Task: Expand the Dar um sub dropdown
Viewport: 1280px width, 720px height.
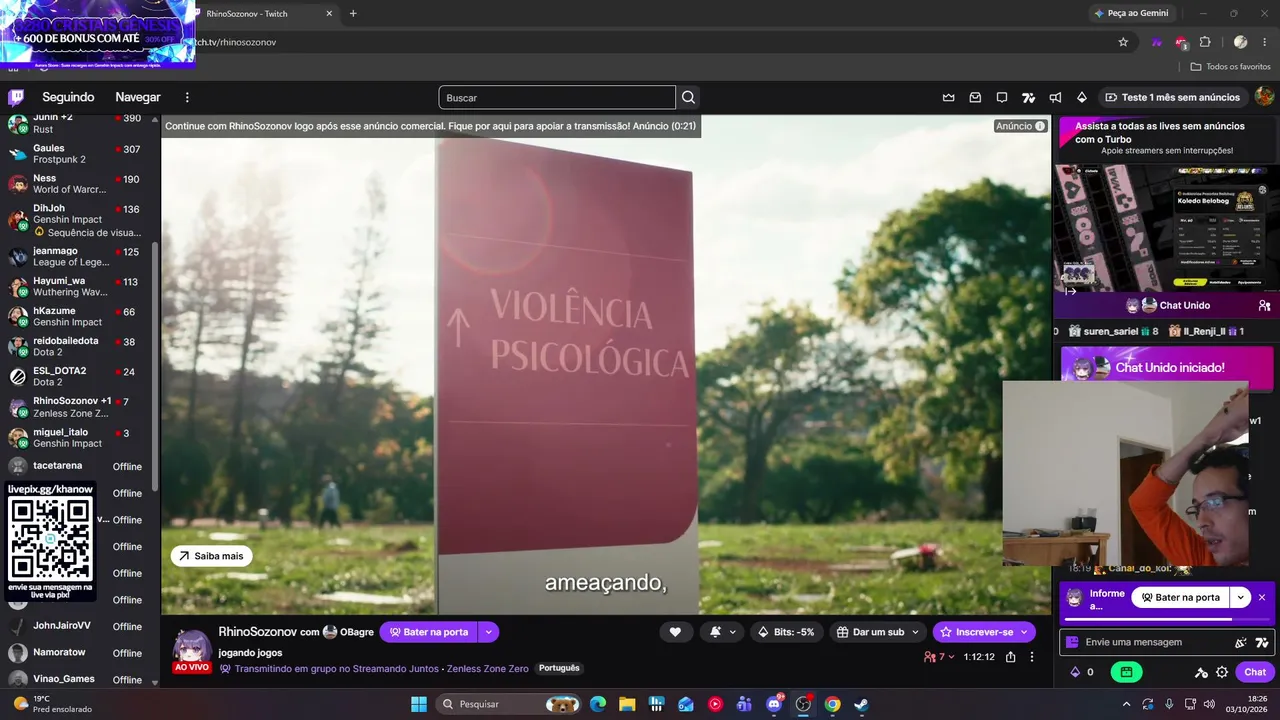Action: [x=914, y=632]
